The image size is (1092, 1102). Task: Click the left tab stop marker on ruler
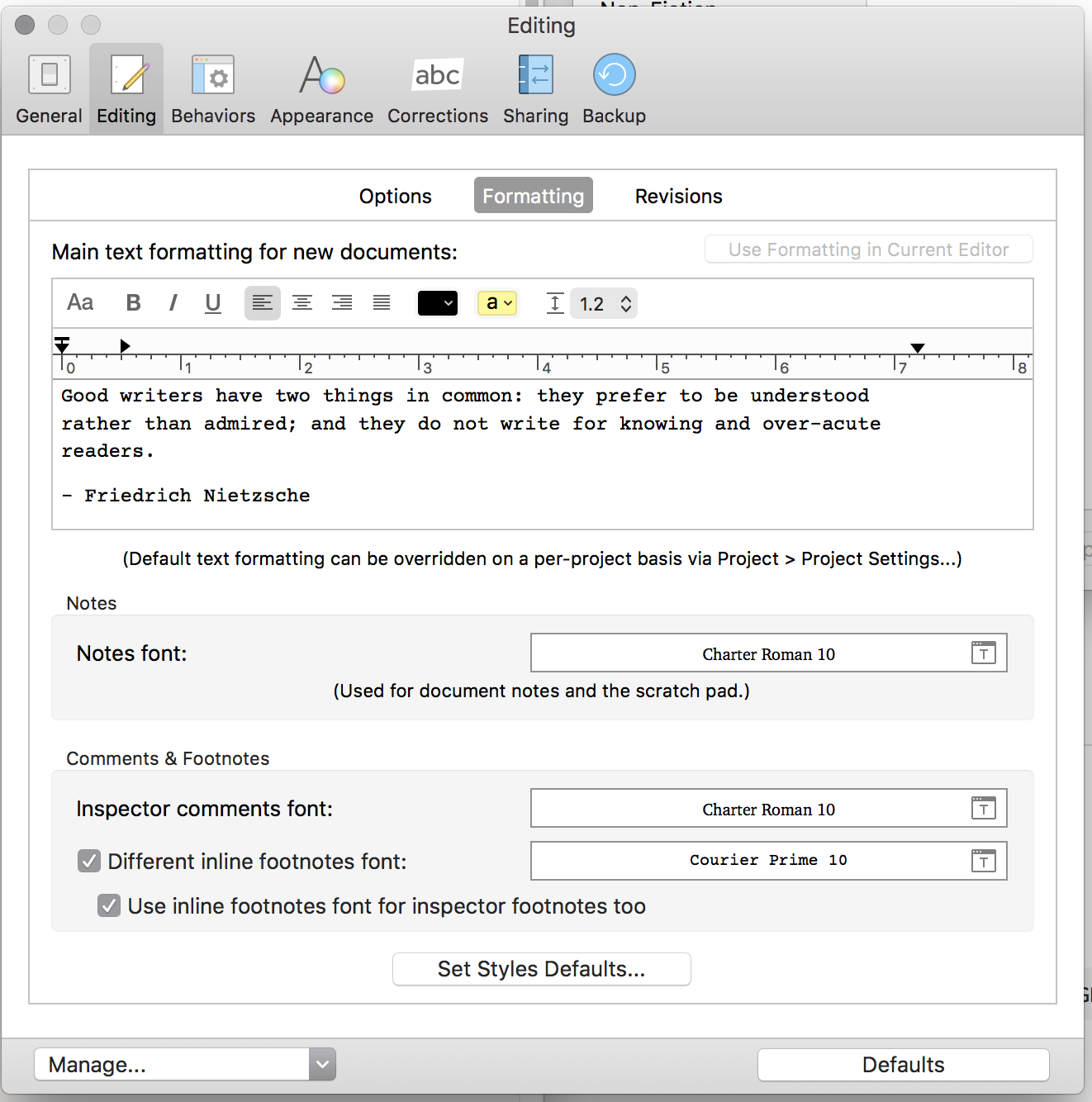pos(125,345)
